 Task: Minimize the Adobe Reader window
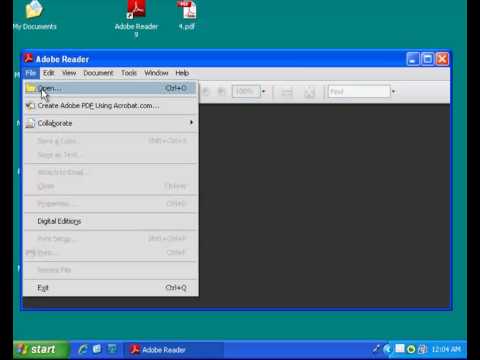[x=413, y=59]
